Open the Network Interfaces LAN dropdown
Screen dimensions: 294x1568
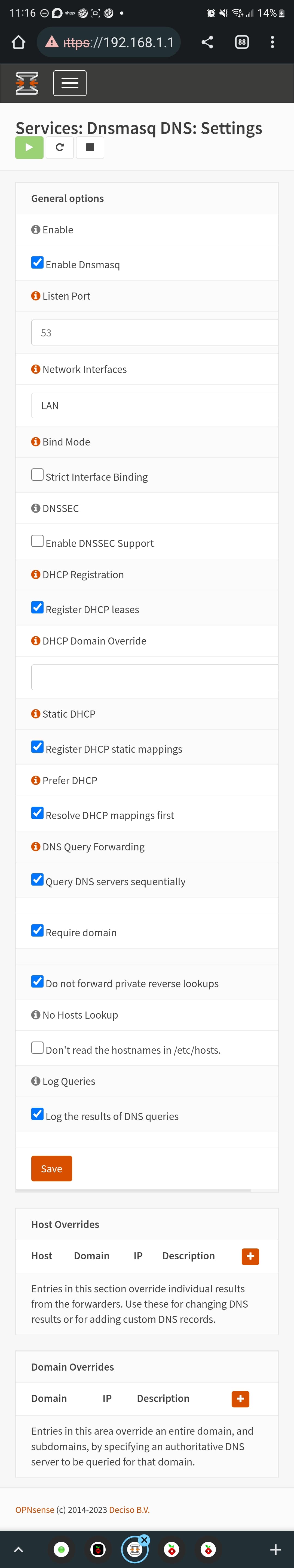point(154,405)
